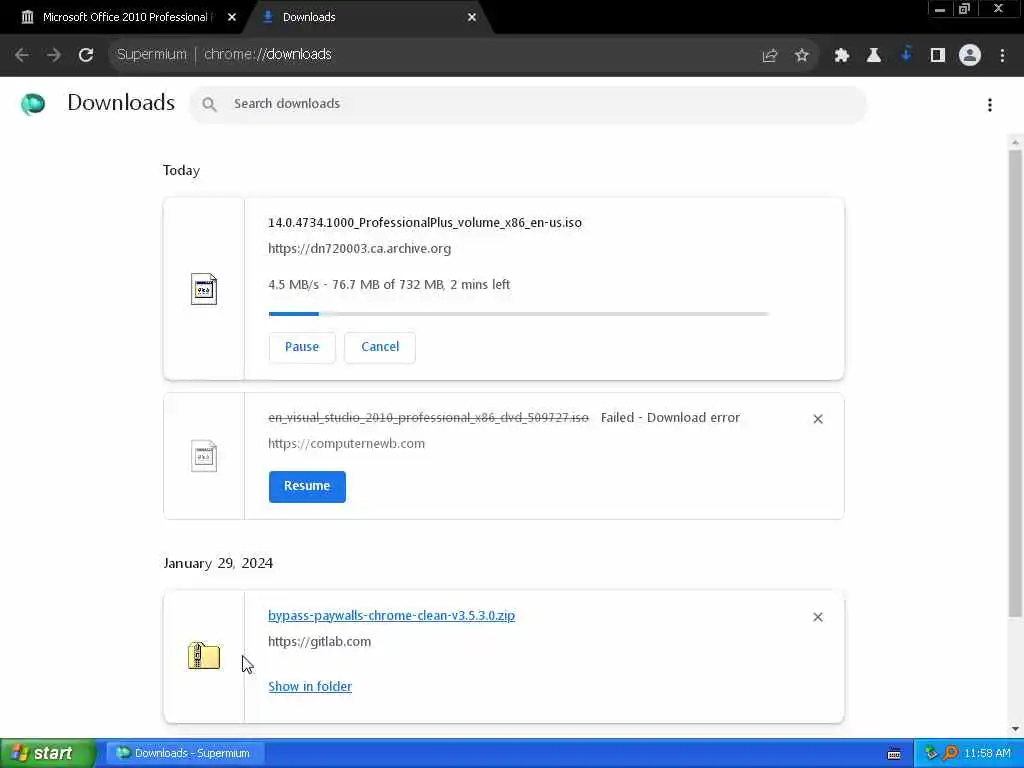The width and height of the screenshot is (1024, 768).
Task: Remove the Visual Studio entry from list
Action: (x=818, y=419)
